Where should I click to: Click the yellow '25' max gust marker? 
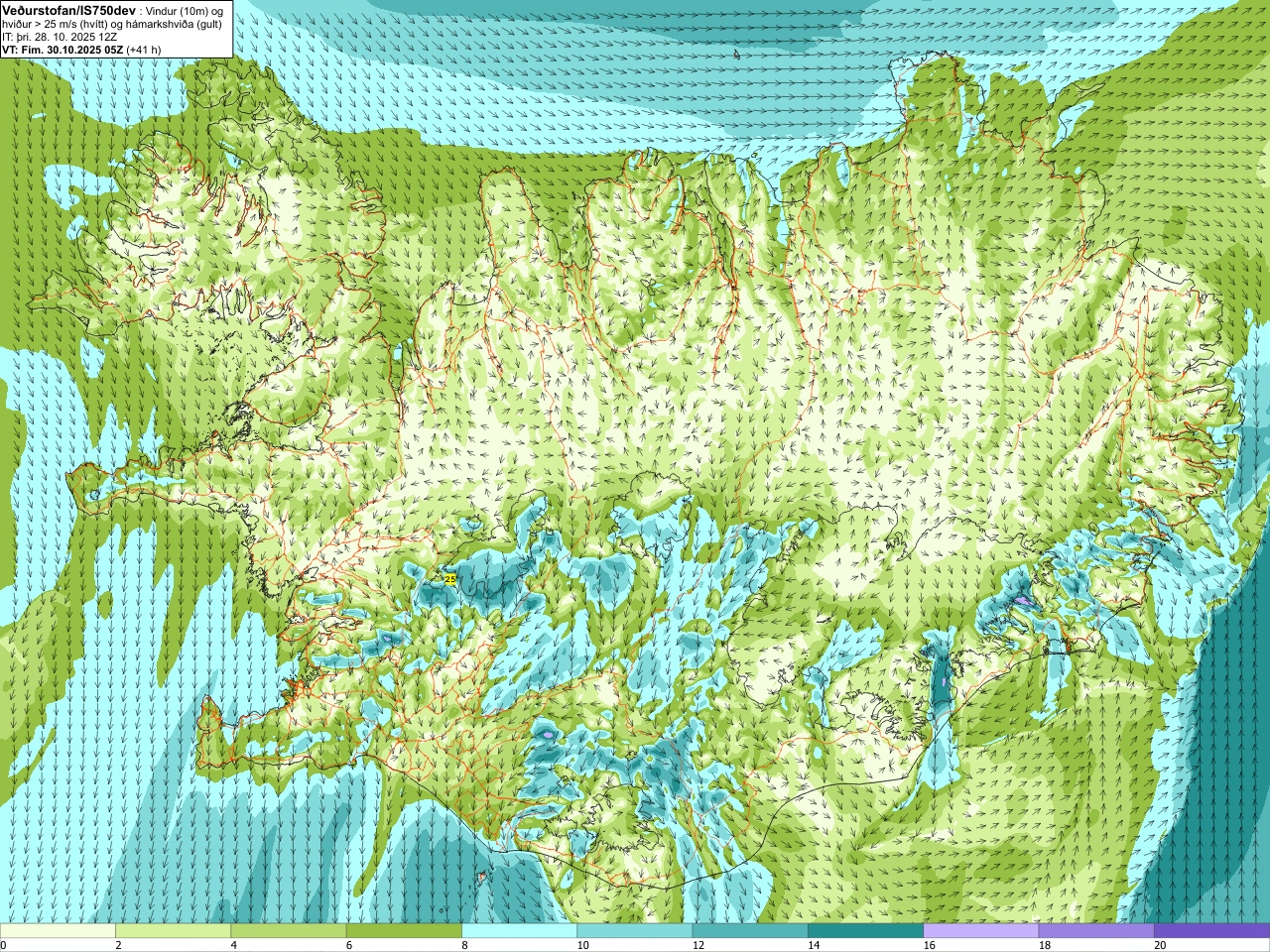[x=449, y=578]
